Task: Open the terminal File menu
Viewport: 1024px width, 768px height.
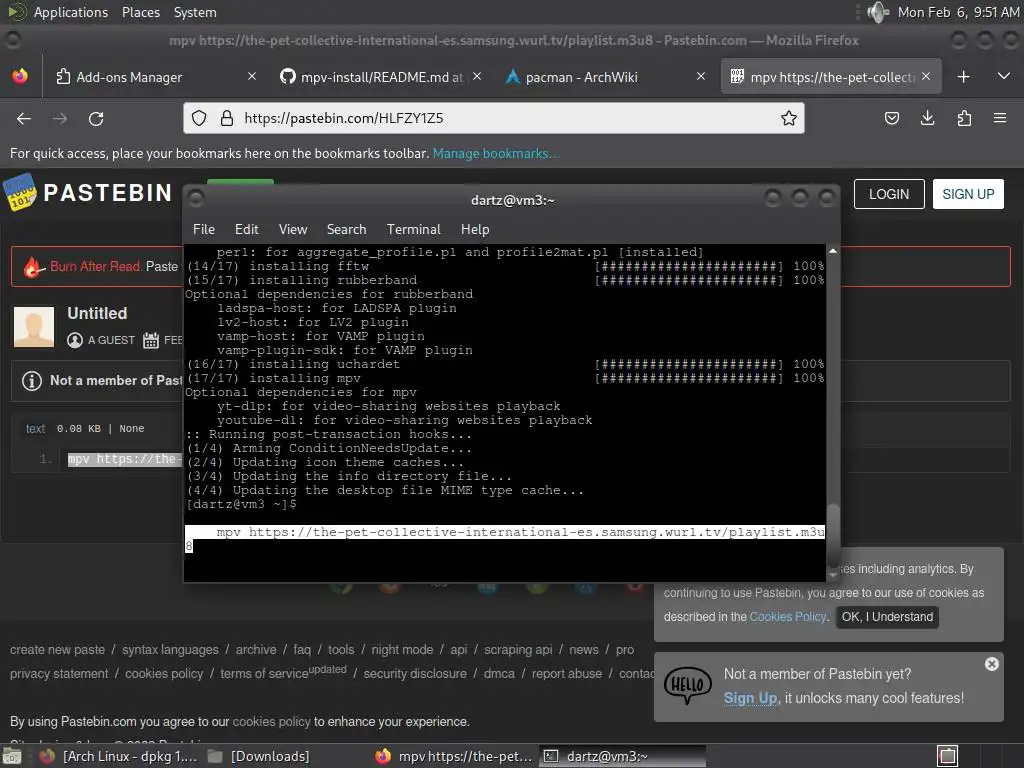Action: [x=204, y=229]
